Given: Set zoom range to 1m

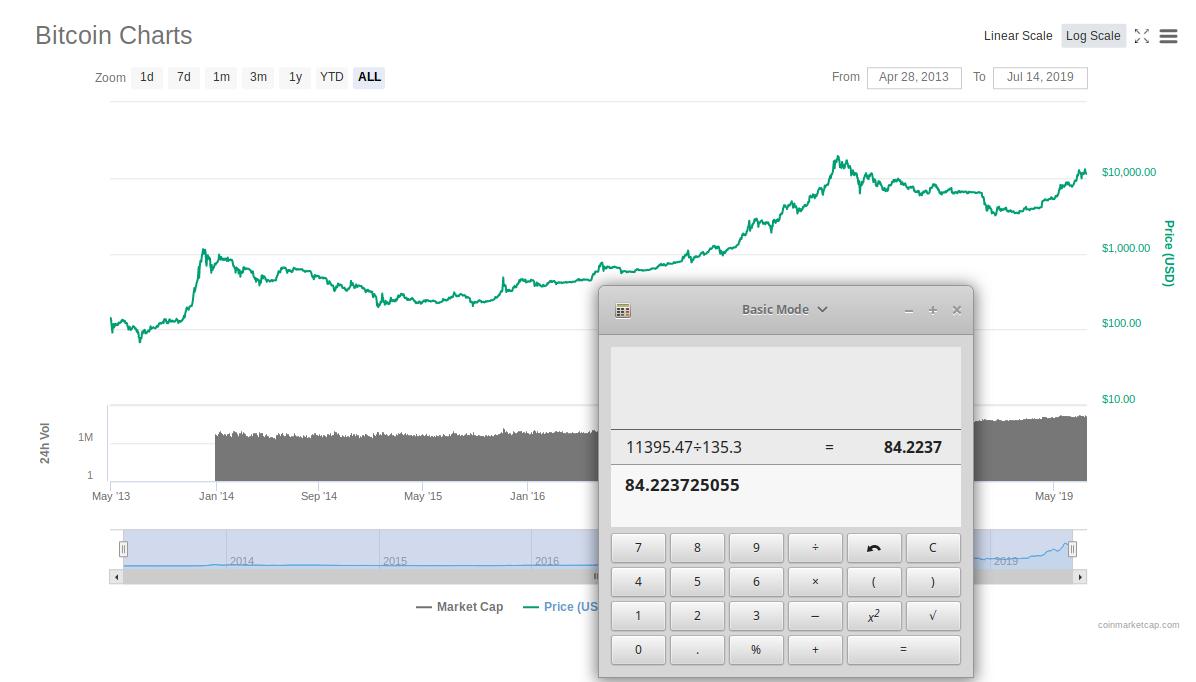Looking at the screenshot, I should [221, 77].
